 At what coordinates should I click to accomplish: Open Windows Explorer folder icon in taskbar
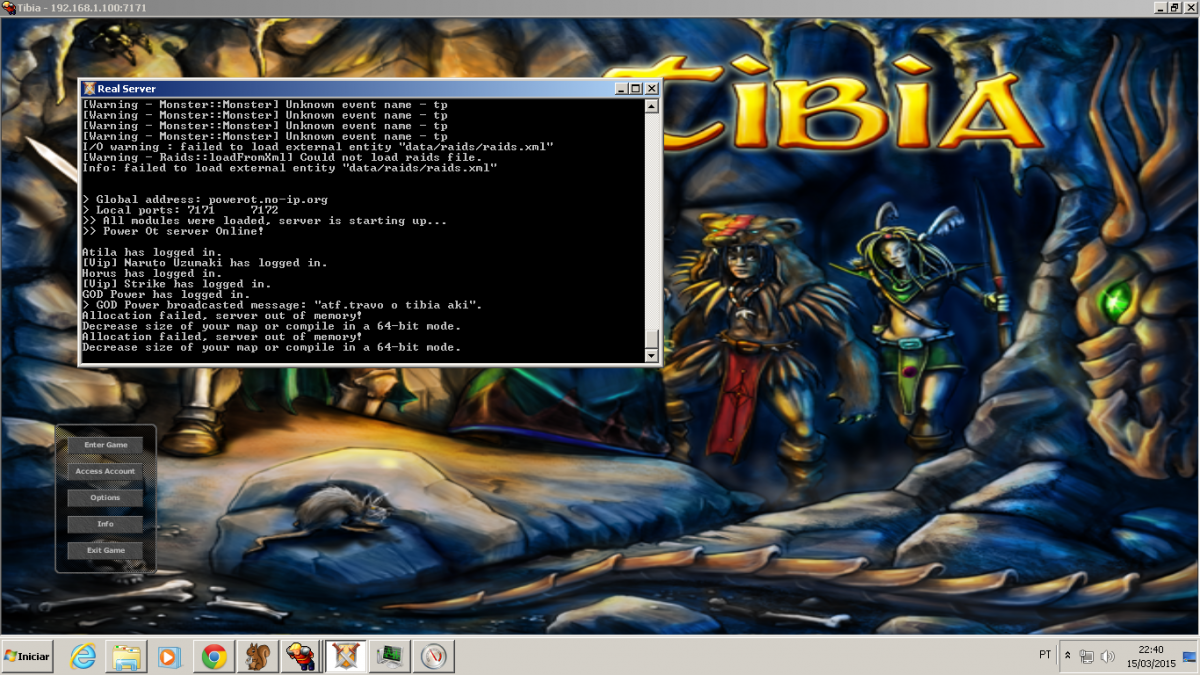(126, 656)
